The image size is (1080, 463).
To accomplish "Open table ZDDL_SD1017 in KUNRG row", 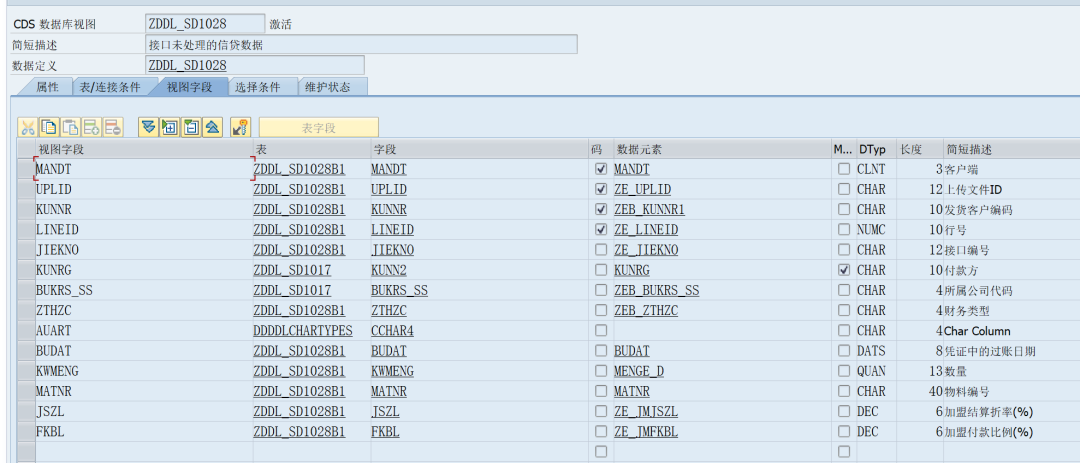I will click(292, 270).
